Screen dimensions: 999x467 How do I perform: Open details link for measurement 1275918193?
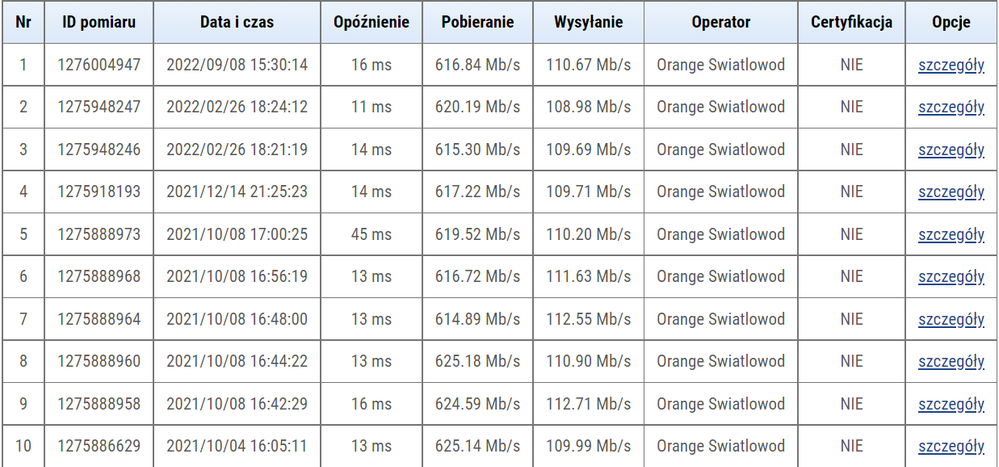[x=951, y=191]
